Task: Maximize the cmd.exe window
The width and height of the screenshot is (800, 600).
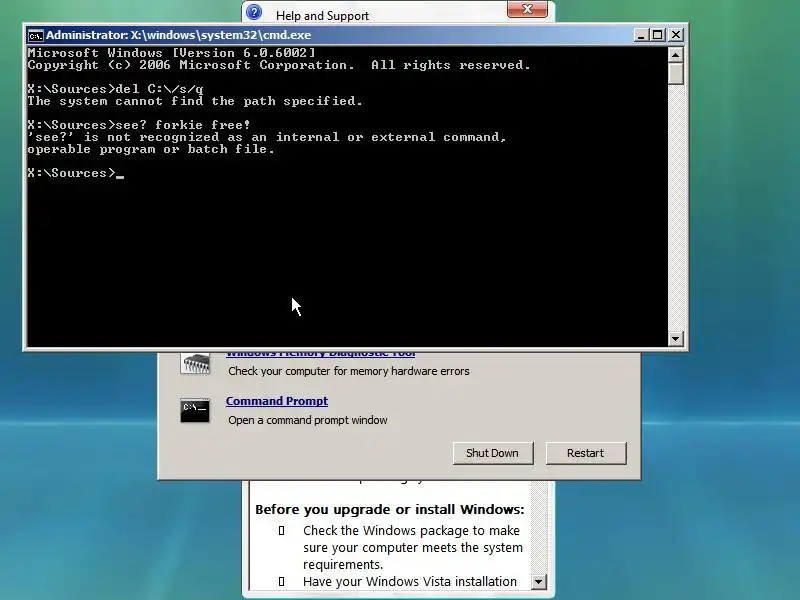Action: (x=658, y=35)
